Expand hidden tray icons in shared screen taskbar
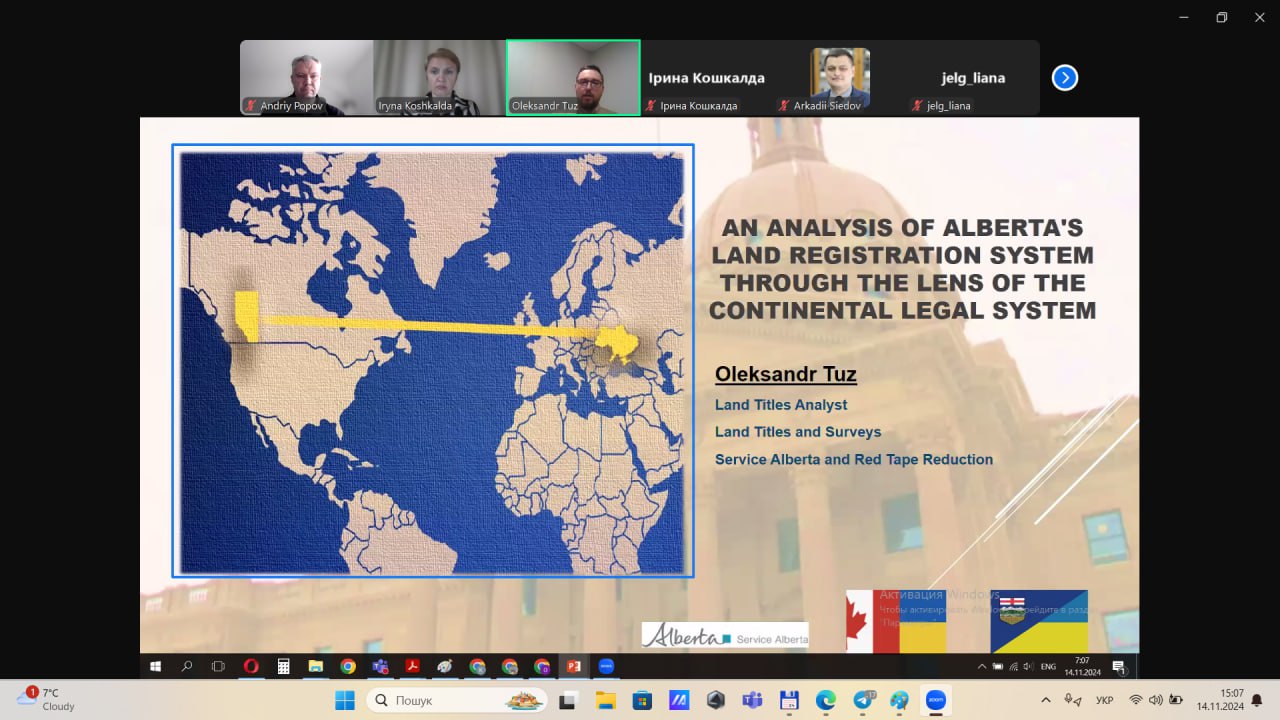The image size is (1280, 720). coord(980,666)
